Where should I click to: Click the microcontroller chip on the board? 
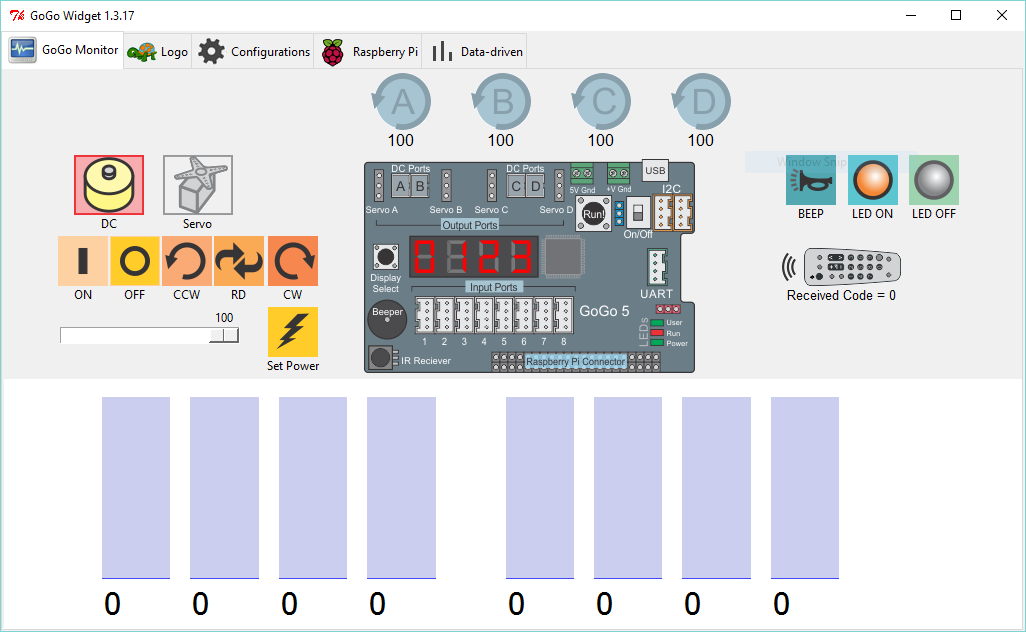(x=563, y=257)
